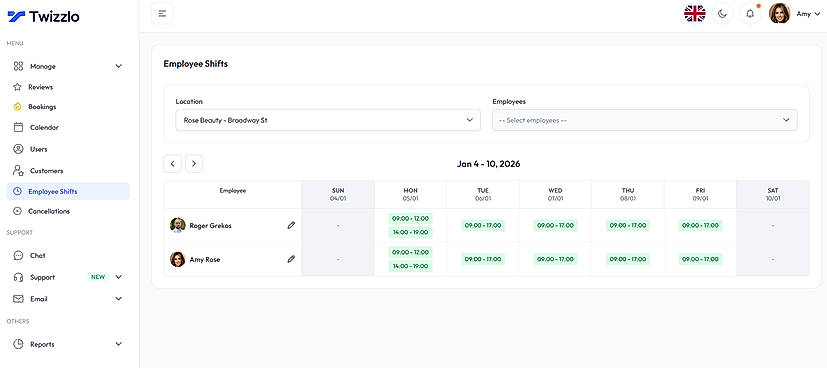The height and width of the screenshot is (368, 827).
Task: Click the Reports pie chart icon
Action: [18, 344]
